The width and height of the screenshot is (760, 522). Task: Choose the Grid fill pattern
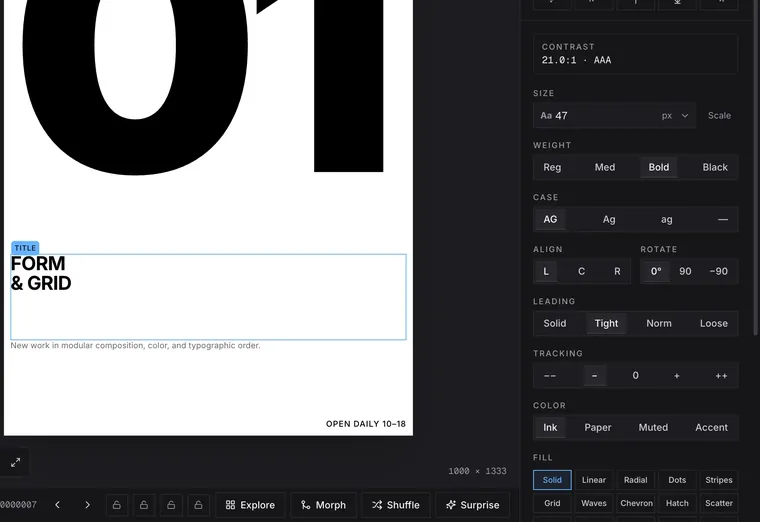pyautogui.click(x=552, y=503)
